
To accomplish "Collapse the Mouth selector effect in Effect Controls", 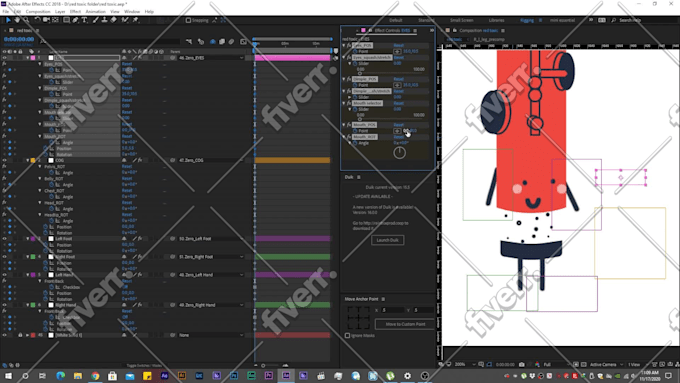I will (344, 103).
